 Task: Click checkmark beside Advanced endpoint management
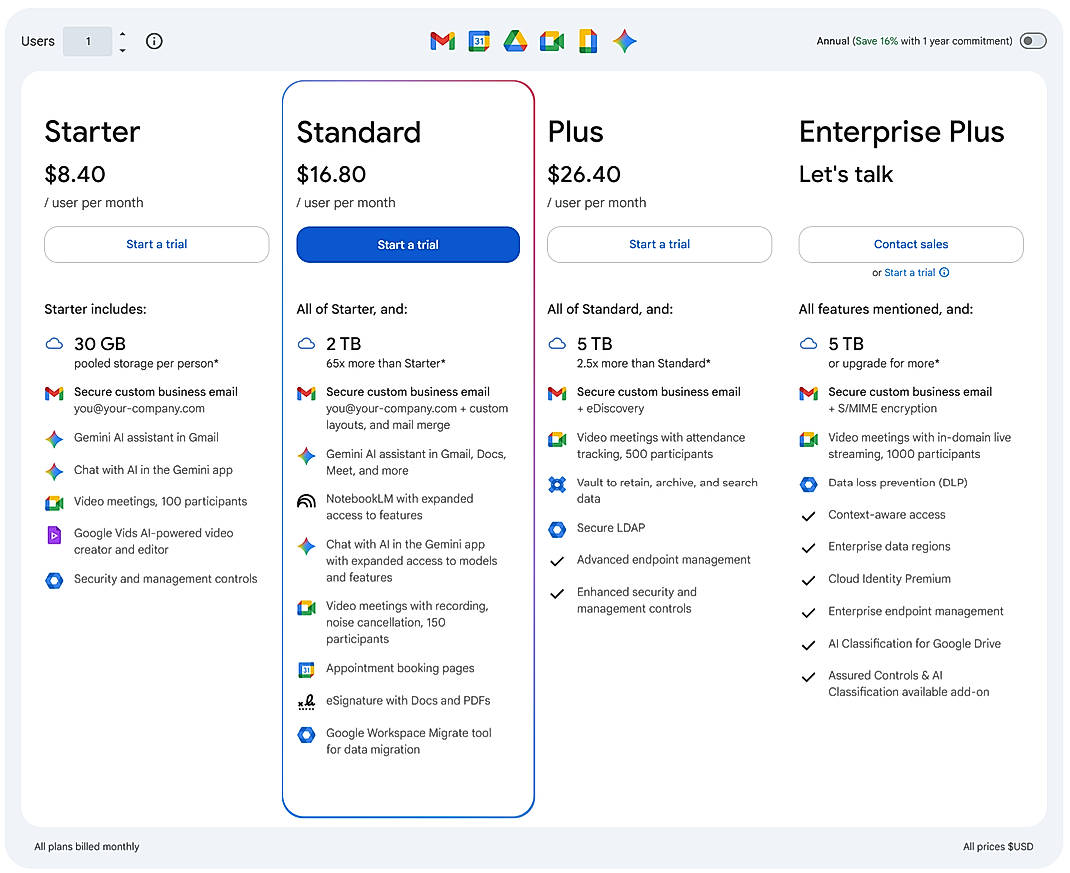tap(557, 561)
